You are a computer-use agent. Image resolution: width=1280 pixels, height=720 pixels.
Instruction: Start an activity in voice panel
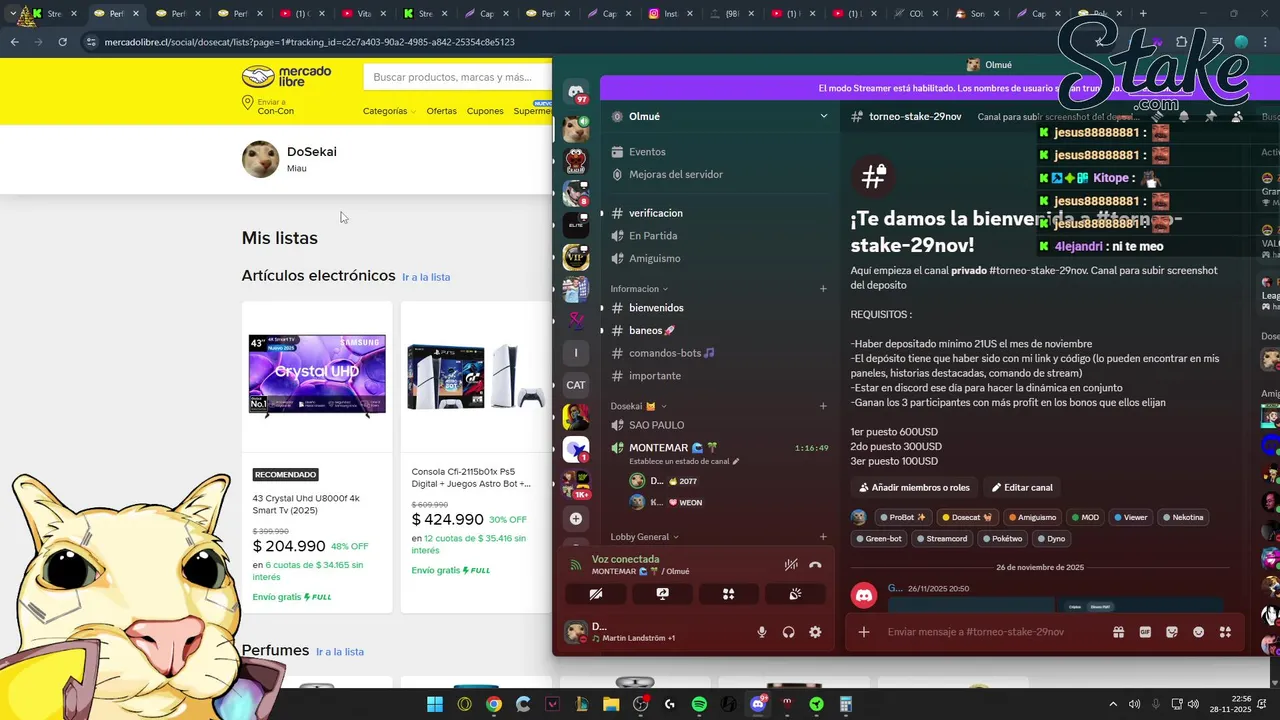[x=728, y=594]
